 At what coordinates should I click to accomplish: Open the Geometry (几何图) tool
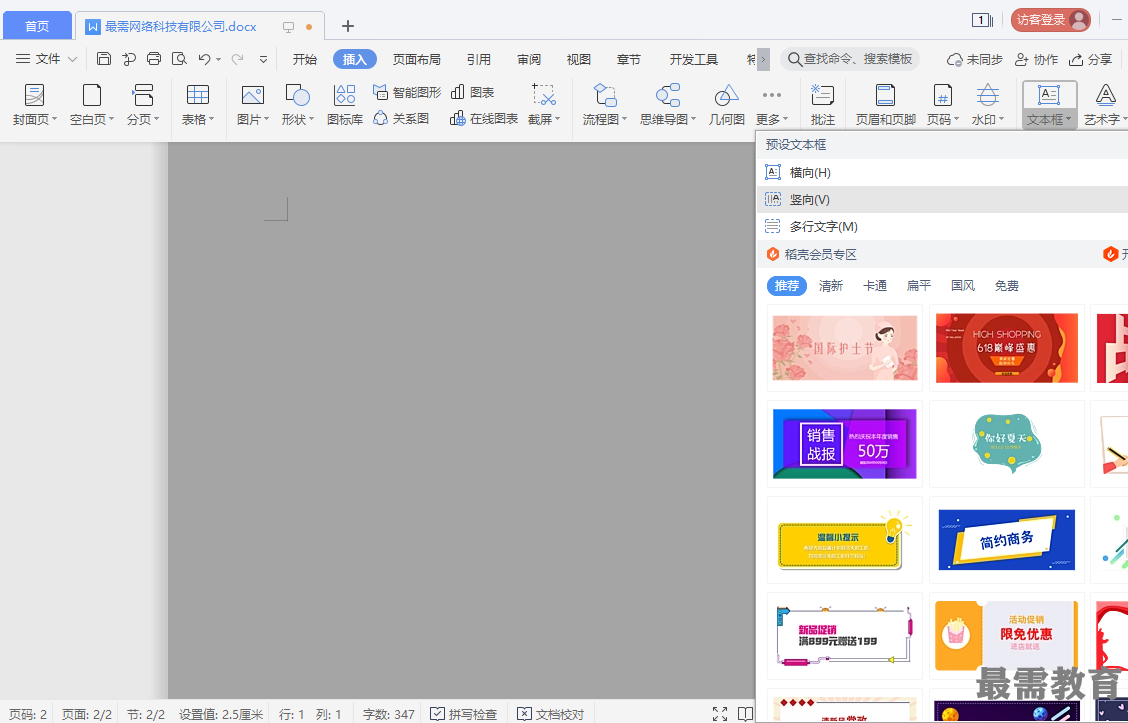coord(726,104)
